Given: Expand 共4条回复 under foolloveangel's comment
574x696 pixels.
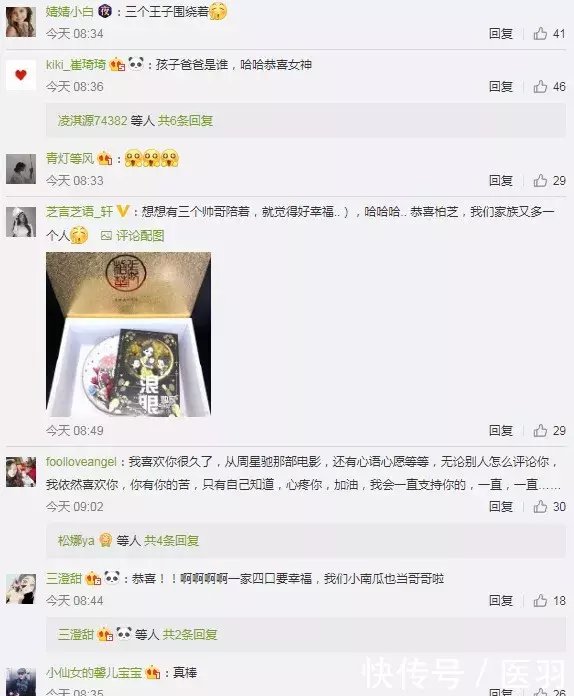Looking at the screenshot, I should point(171,541).
